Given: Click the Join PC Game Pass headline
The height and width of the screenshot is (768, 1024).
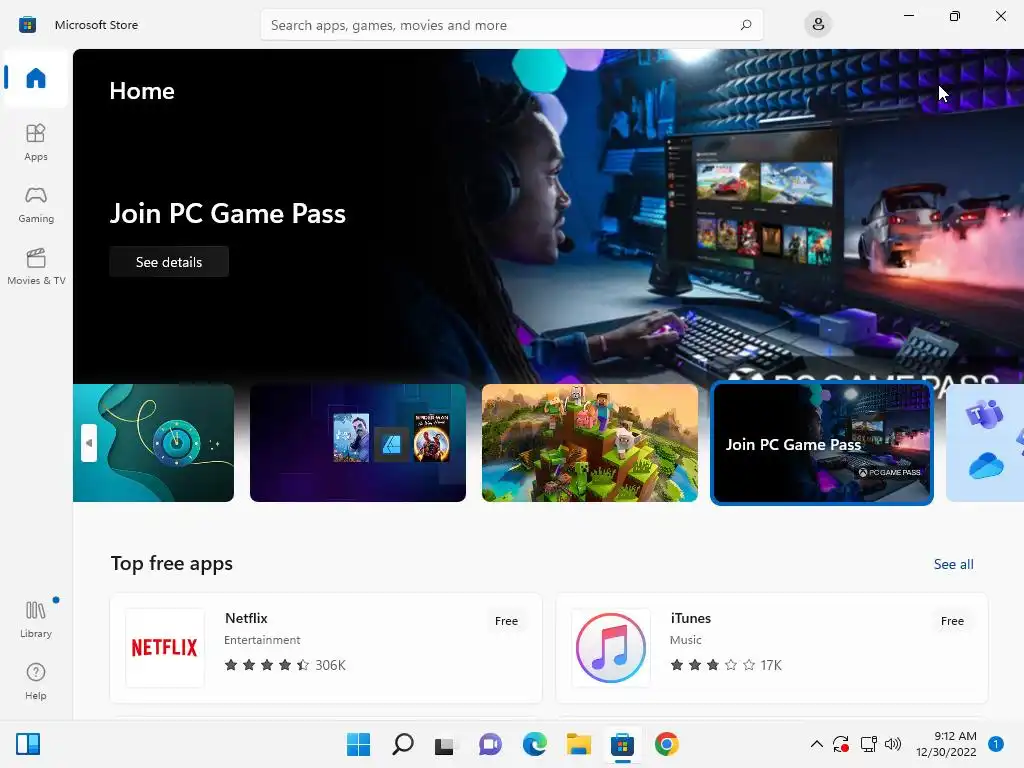Looking at the screenshot, I should [228, 214].
